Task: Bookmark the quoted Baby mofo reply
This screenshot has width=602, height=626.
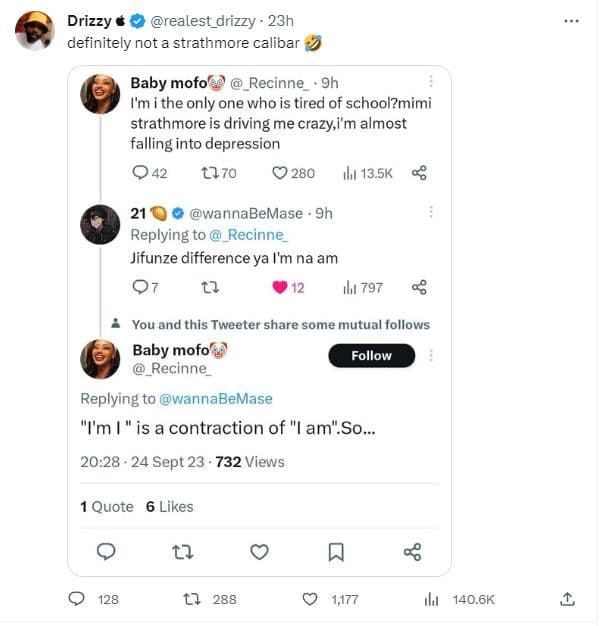Action: 337,552
